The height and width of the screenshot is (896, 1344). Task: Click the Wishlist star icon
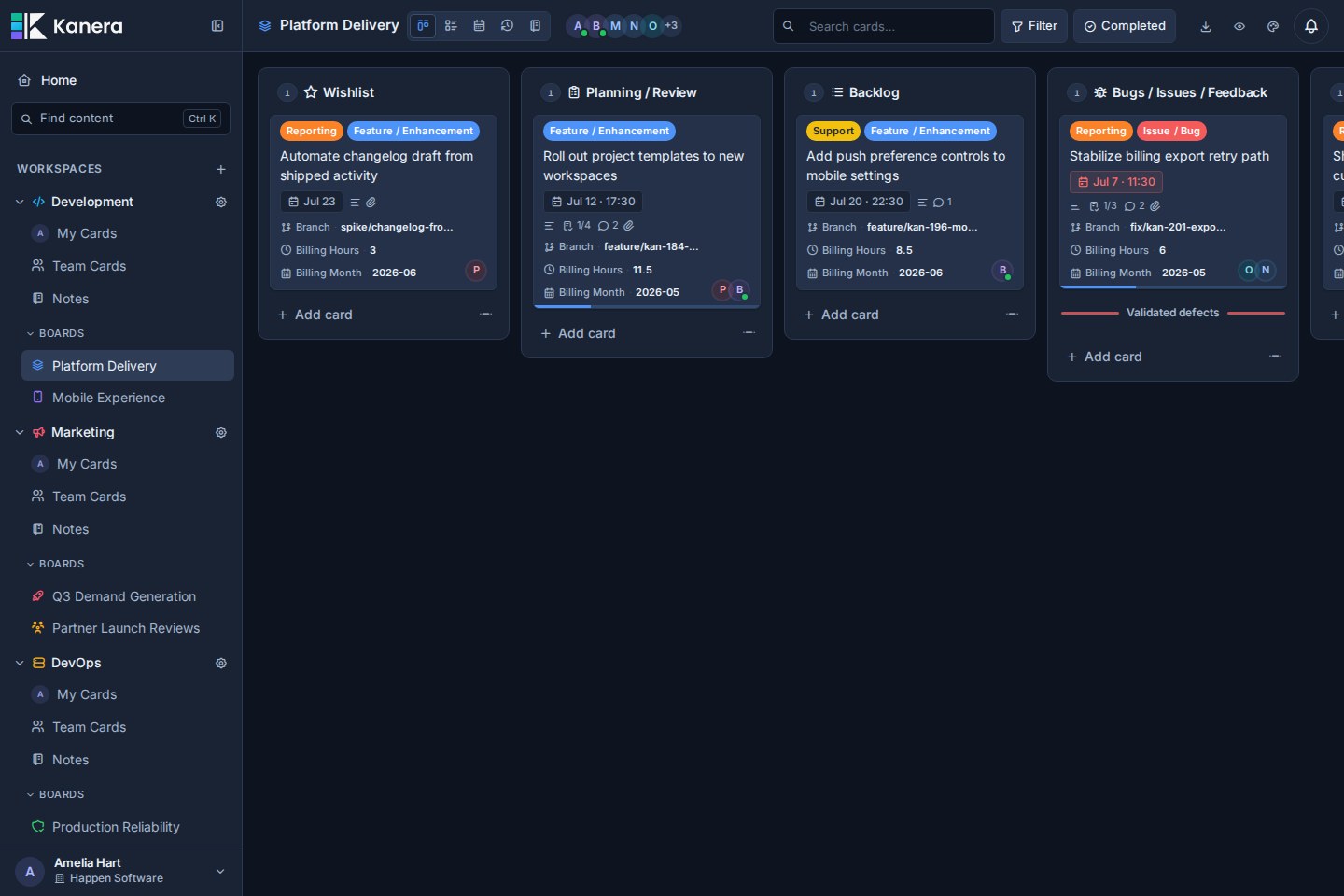tap(311, 92)
